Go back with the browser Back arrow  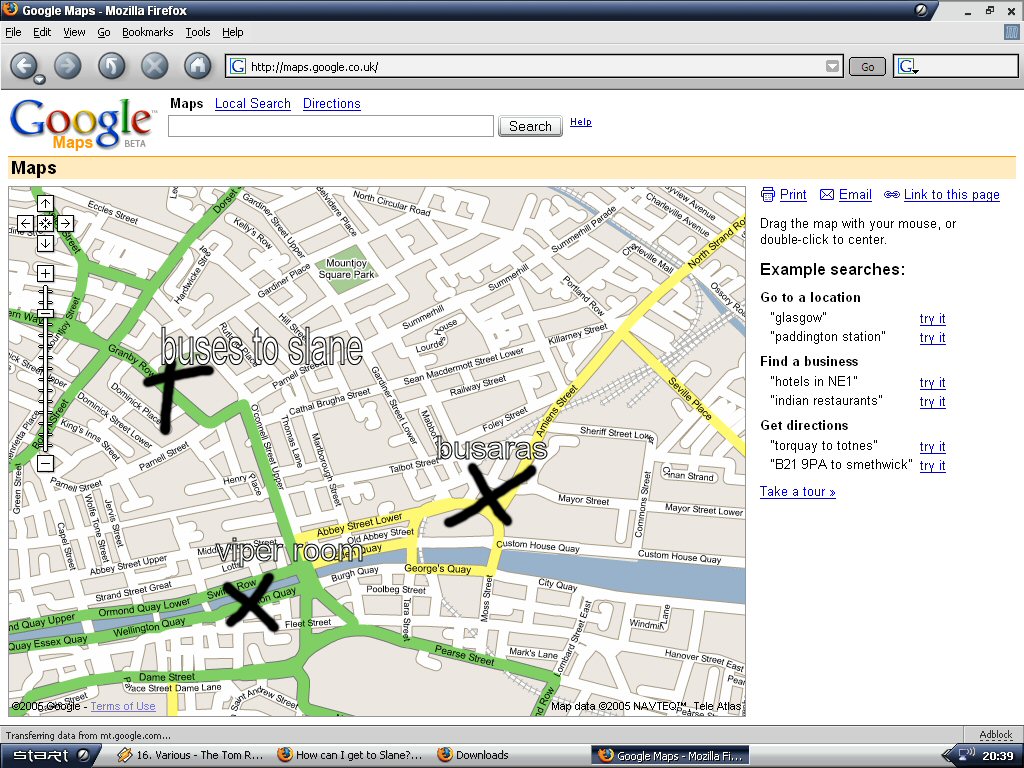point(23,66)
